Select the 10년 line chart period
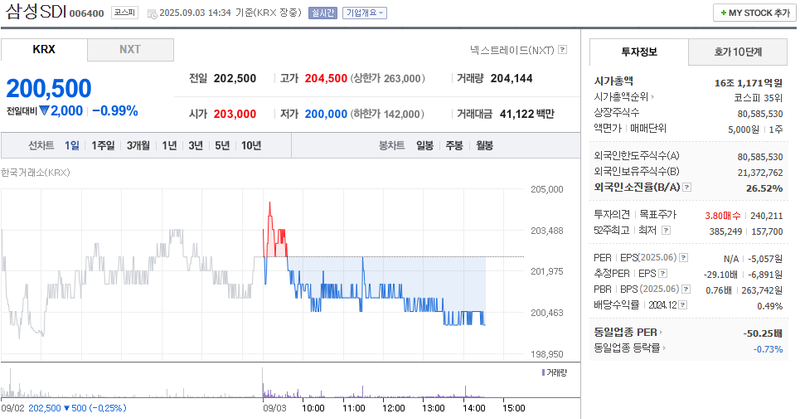The height and width of the screenshot is (419, 800). coord(251,145)
